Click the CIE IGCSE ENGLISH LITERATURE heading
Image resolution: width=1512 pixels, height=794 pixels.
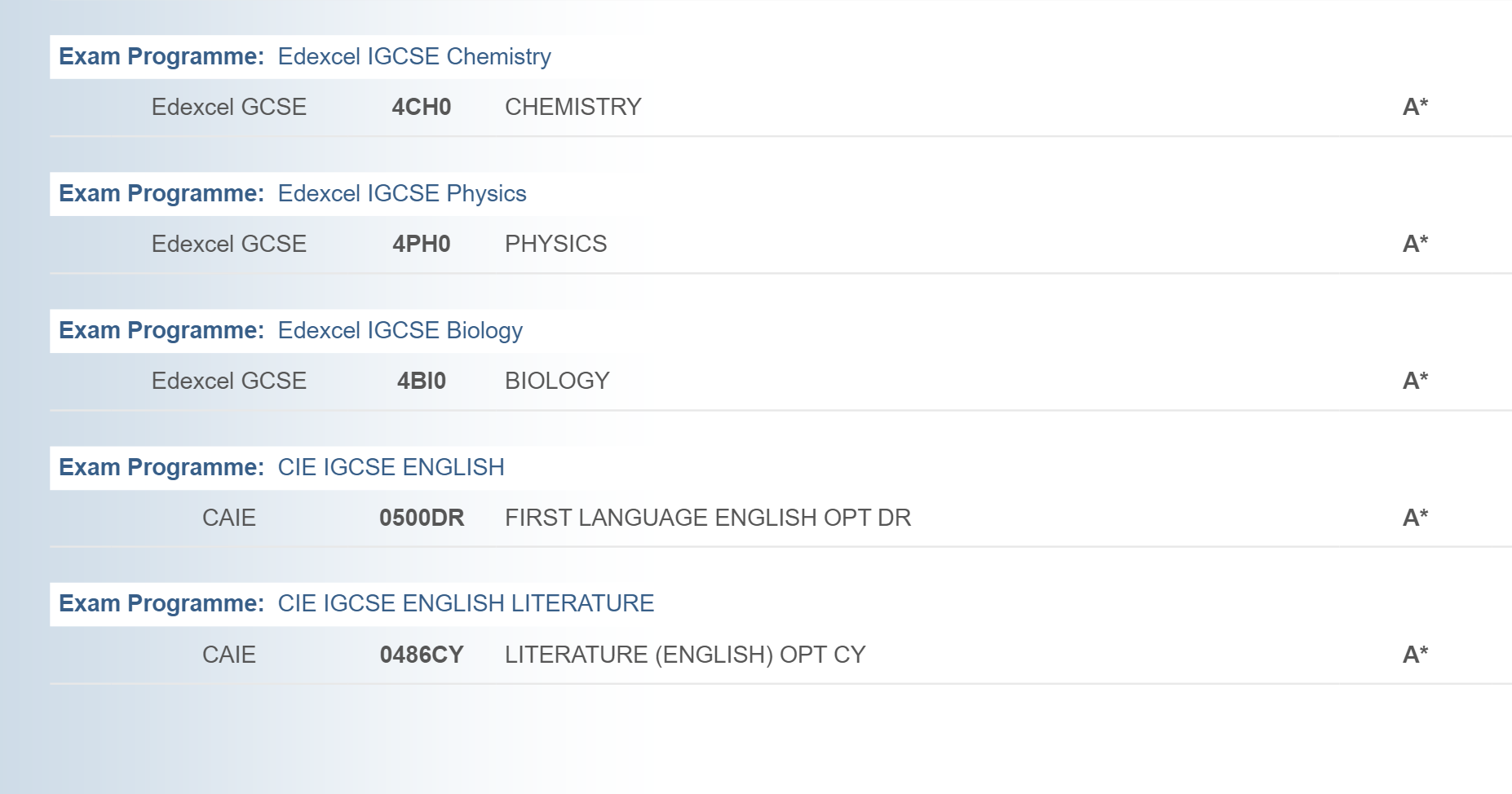pyautogui.click(x=465, y=604)
